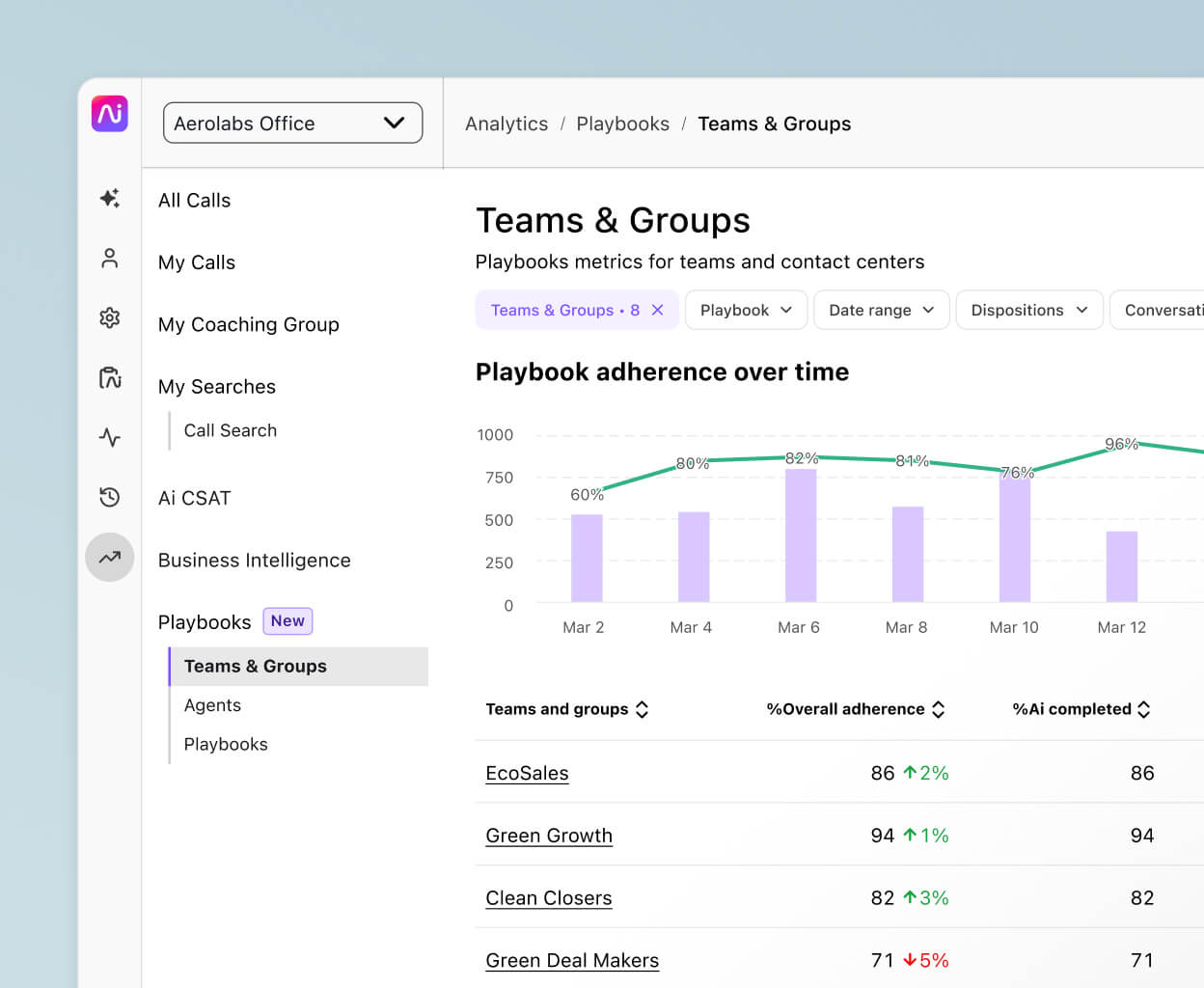The height and width of the screenshot is (988, 1204).
Task: Expand the Date range filter
Action: point(880,310)
